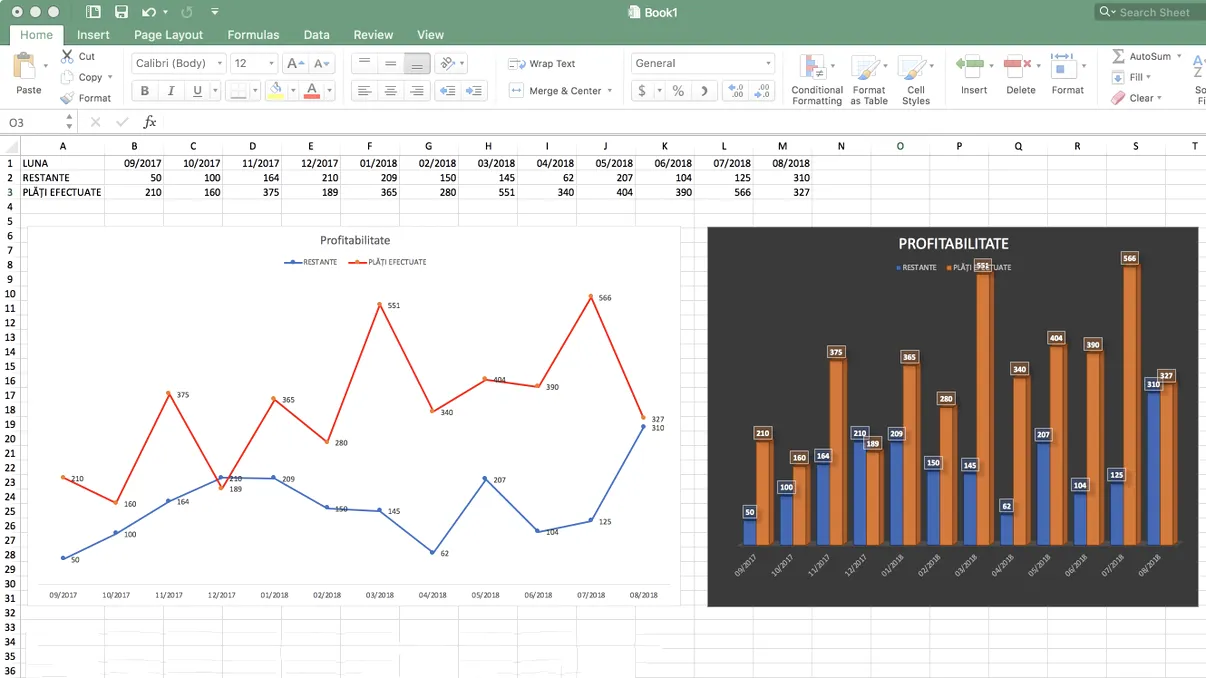This screenshot has width=1206, height=678.
Task: Toggle underline formatting
Action: tap(197, 91)
